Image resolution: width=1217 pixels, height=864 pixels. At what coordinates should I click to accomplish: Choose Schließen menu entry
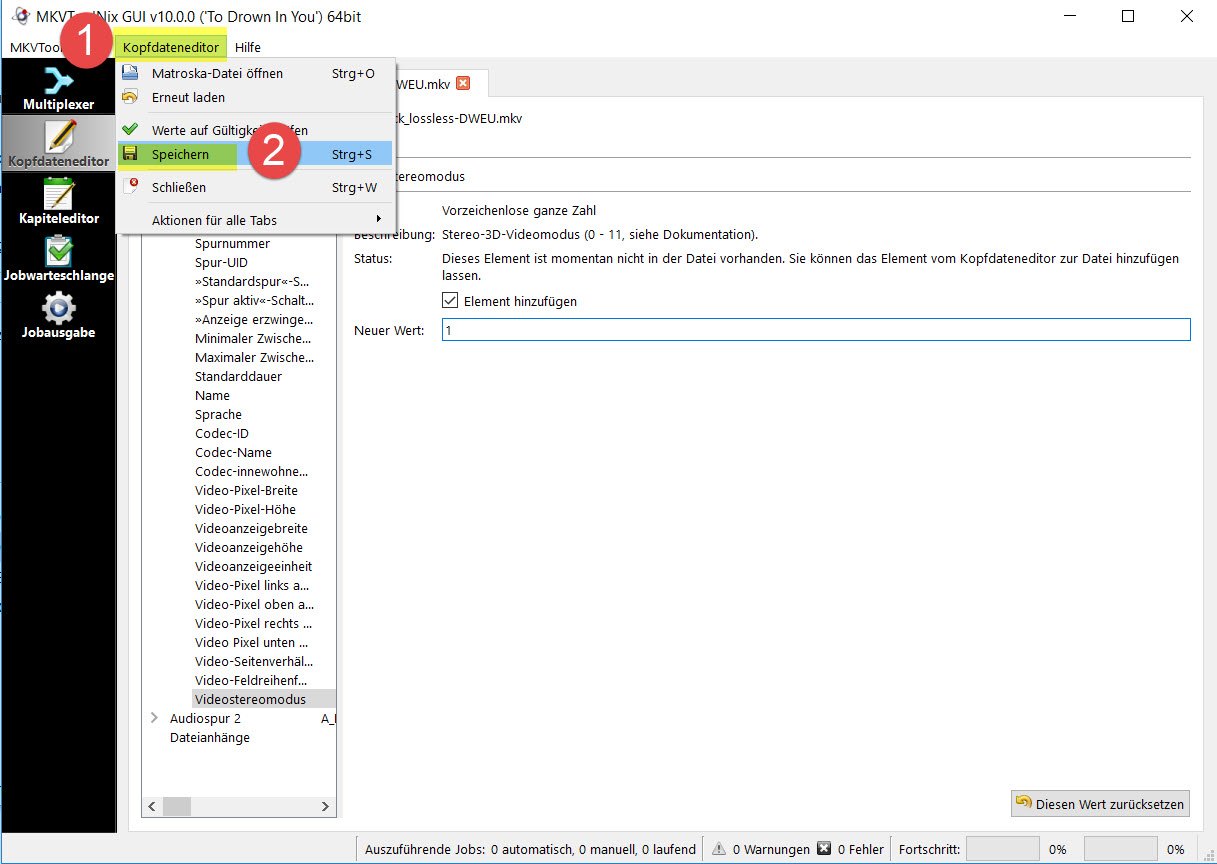255,187
